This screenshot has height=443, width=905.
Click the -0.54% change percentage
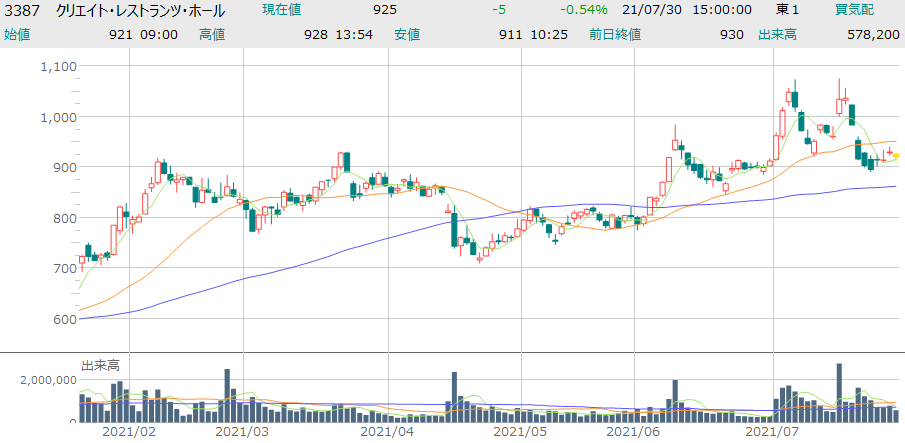tap(583, 10)
